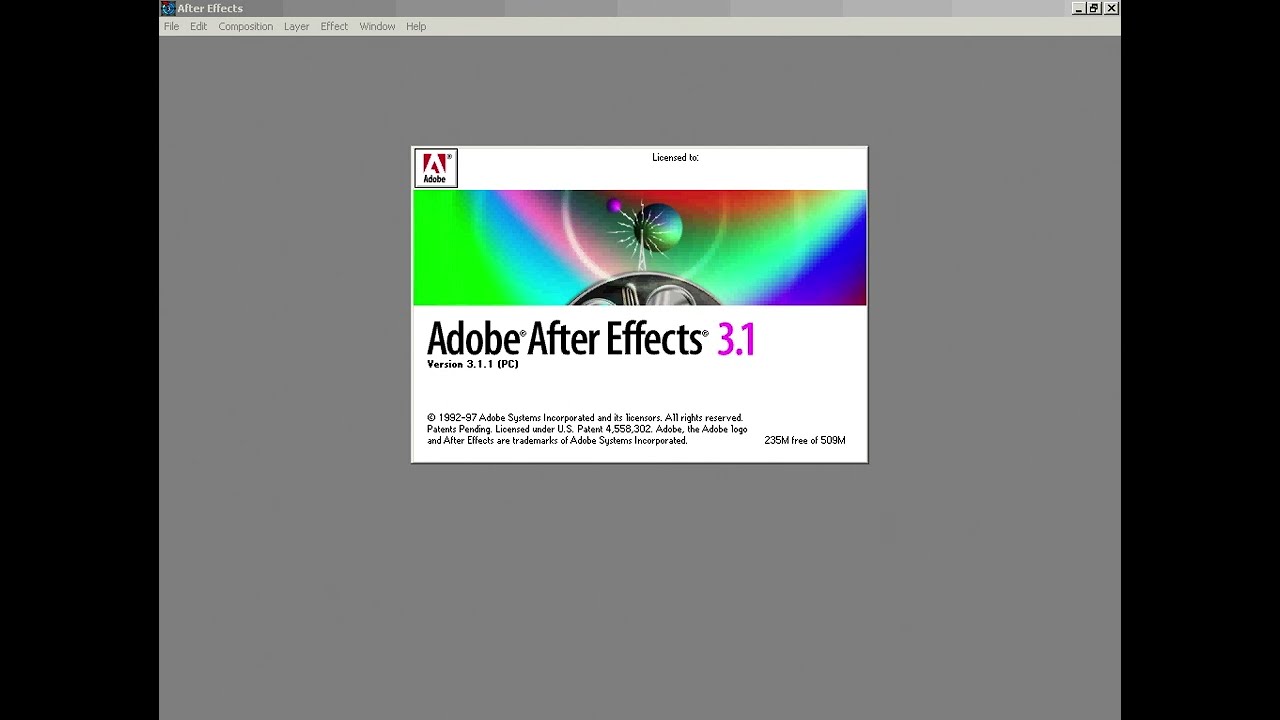Click the '235M free of 509M' memory text
The width and height of the screenshot is (1280, 720).
pyautogui.click(x=805, y=440)
